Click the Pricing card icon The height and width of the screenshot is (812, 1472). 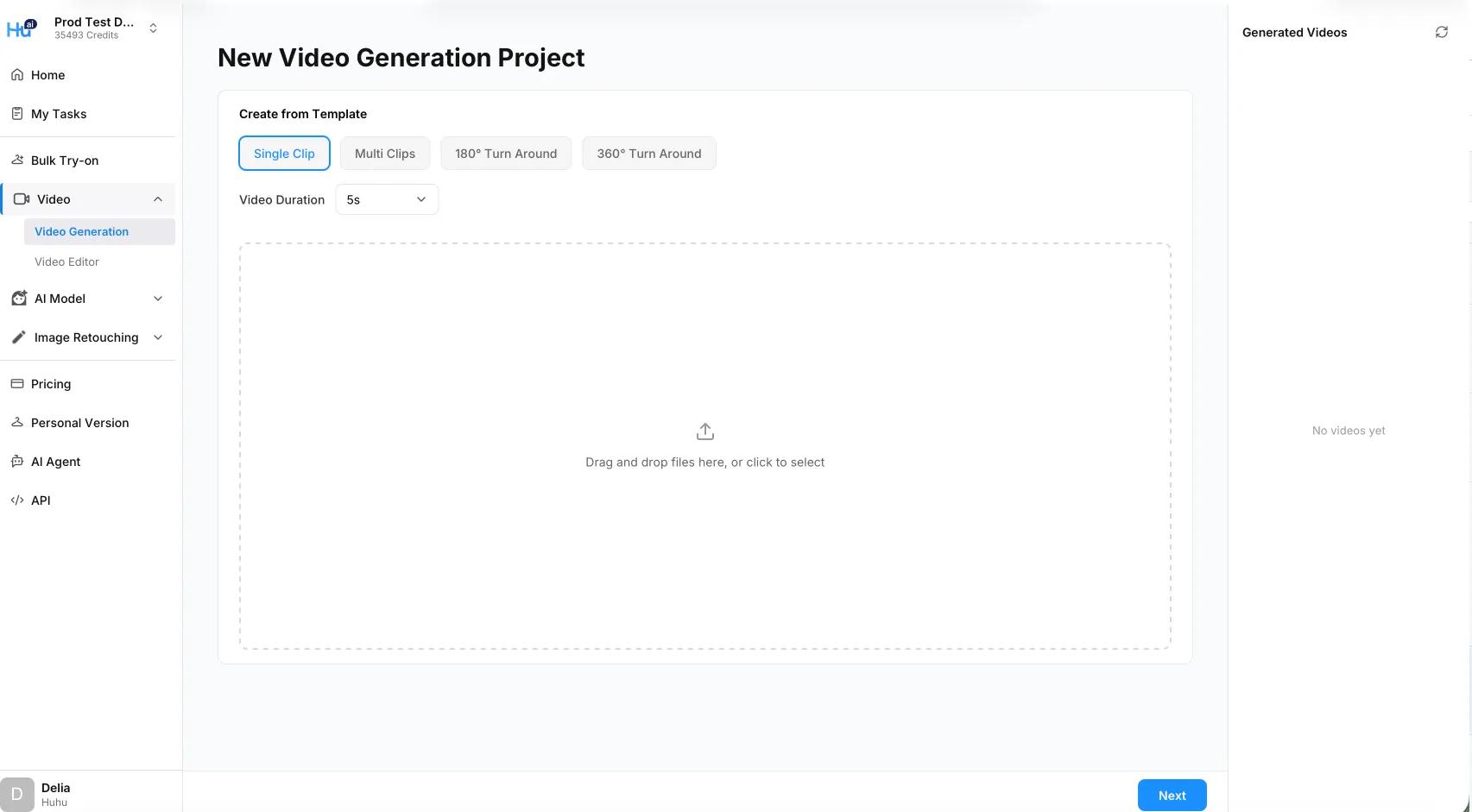tap(17, 384)
